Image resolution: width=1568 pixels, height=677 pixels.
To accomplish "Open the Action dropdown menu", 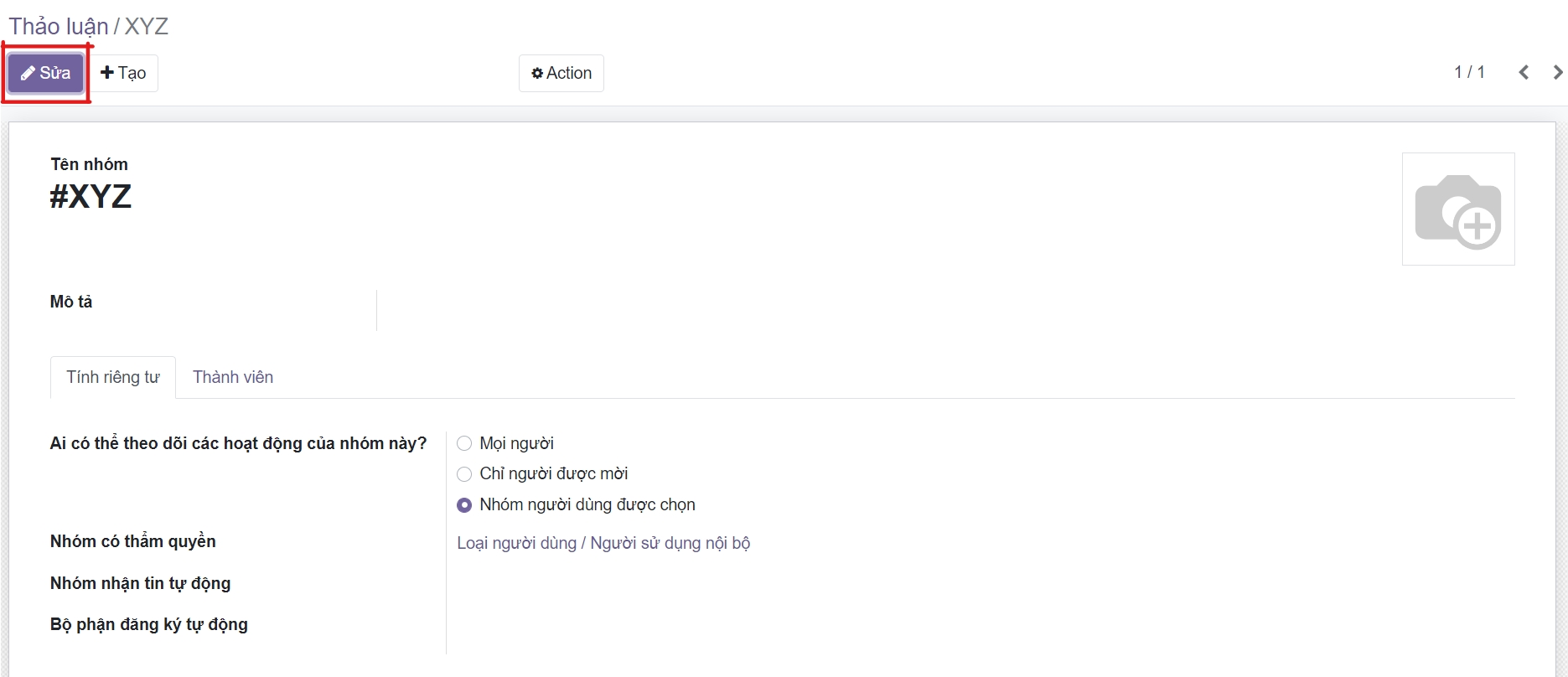I will point(561,73).
